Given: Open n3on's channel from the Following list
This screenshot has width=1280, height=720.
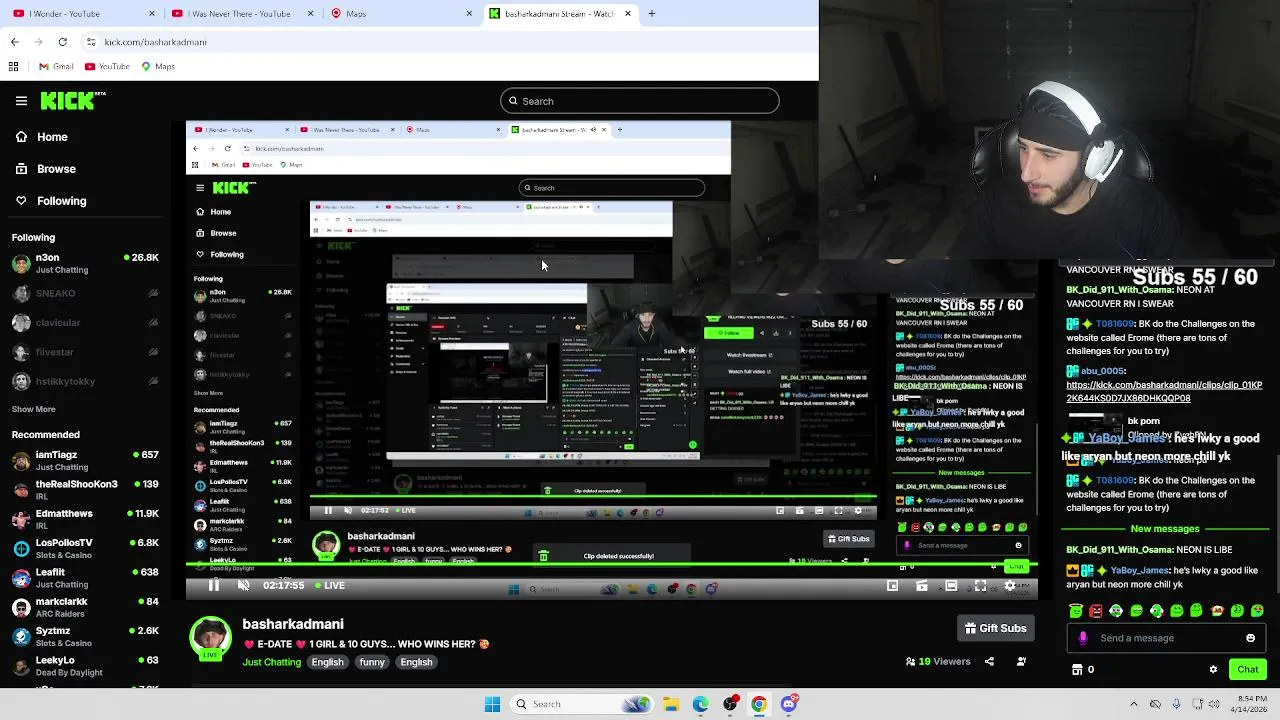Looking at the screenshot, I should (86, 263).
